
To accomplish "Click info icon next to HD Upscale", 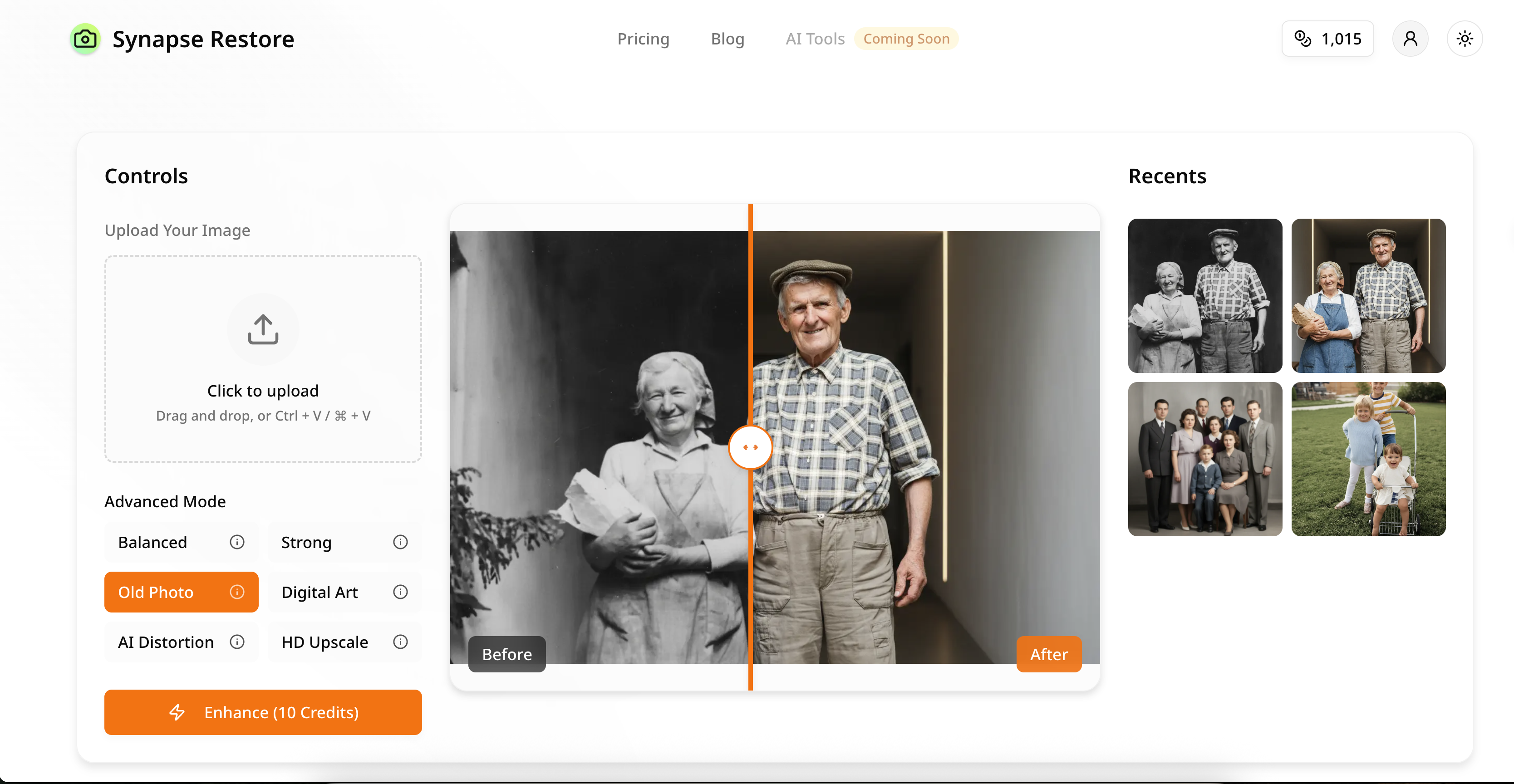I will pos(400,642).
